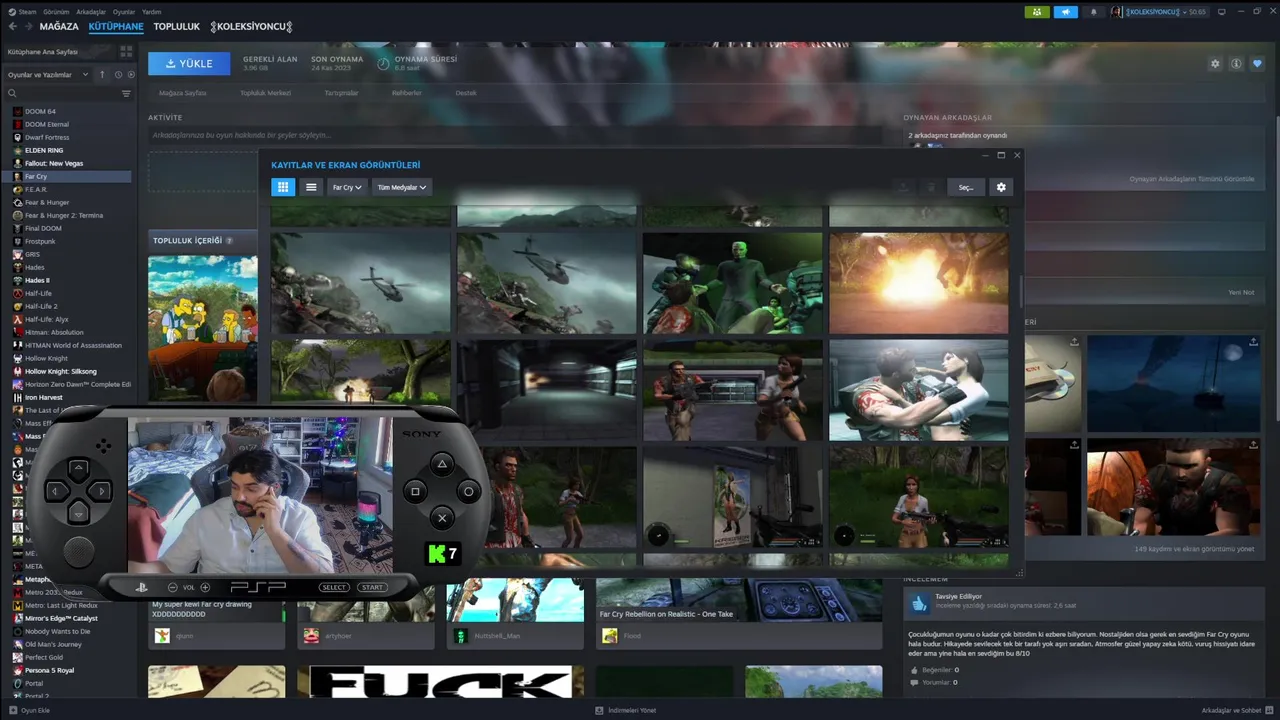Show Far Cry game info icon
Viewport: 1280px width, 720px height.
1236,64
